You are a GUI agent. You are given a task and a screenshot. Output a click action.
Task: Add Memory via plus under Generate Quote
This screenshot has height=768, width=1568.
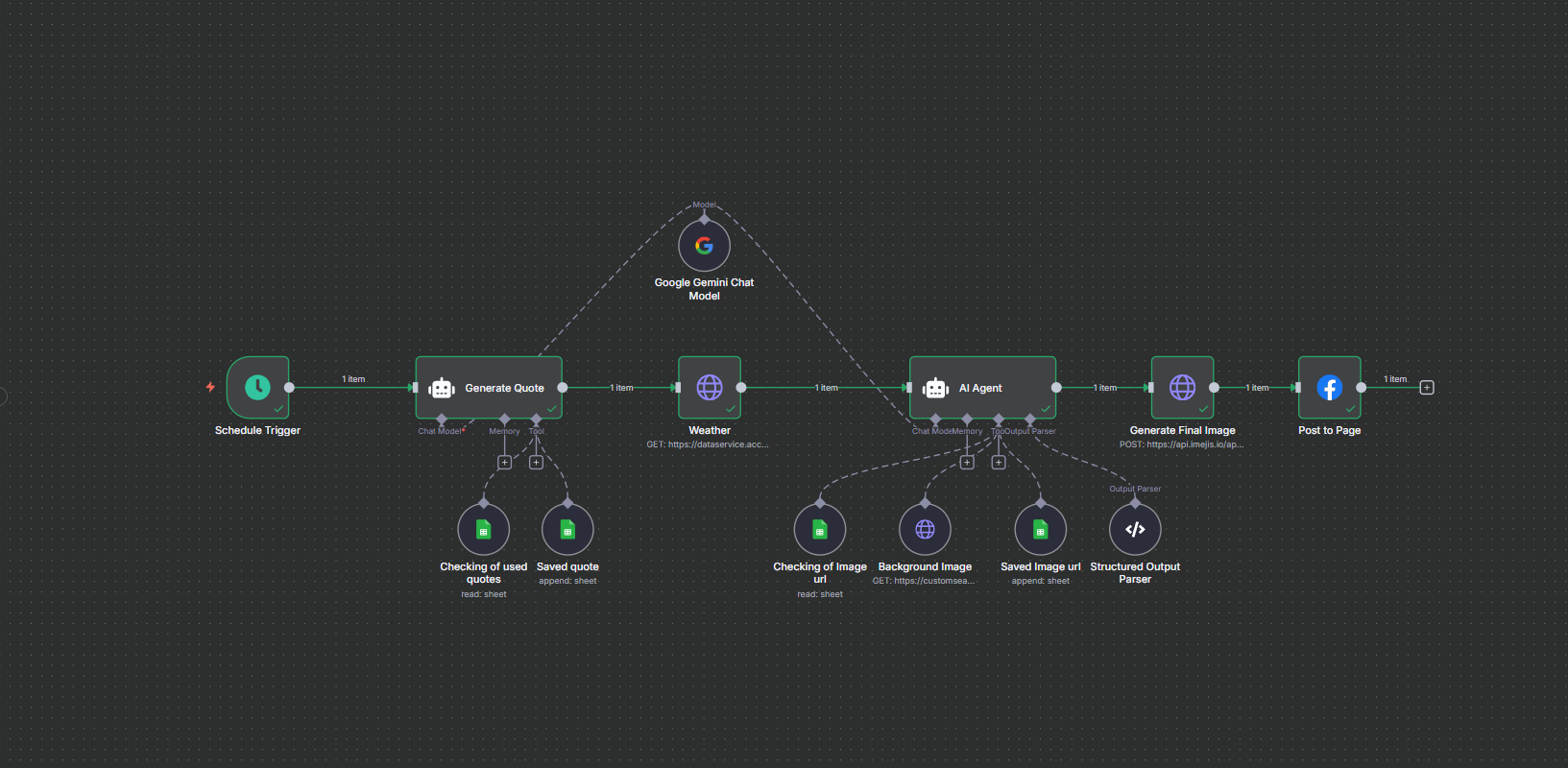[504, 463]
